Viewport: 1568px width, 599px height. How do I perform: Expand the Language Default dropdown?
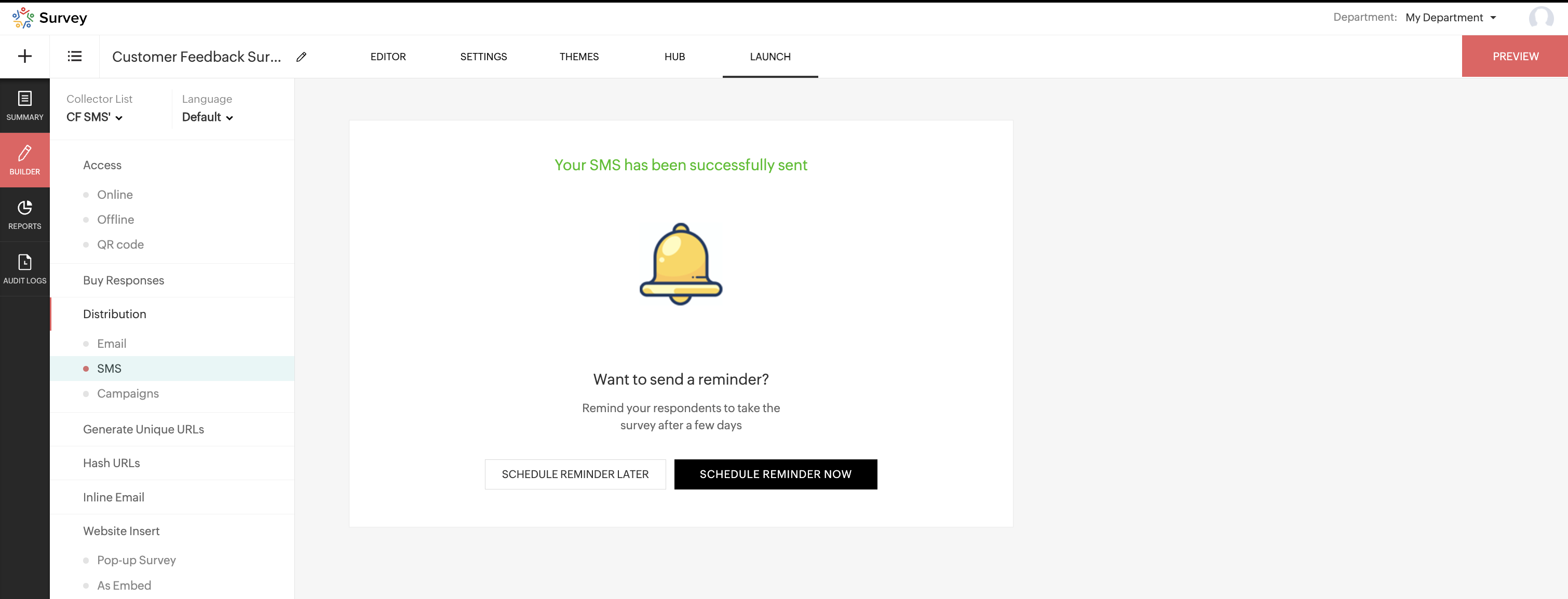(x=207, y=117)
